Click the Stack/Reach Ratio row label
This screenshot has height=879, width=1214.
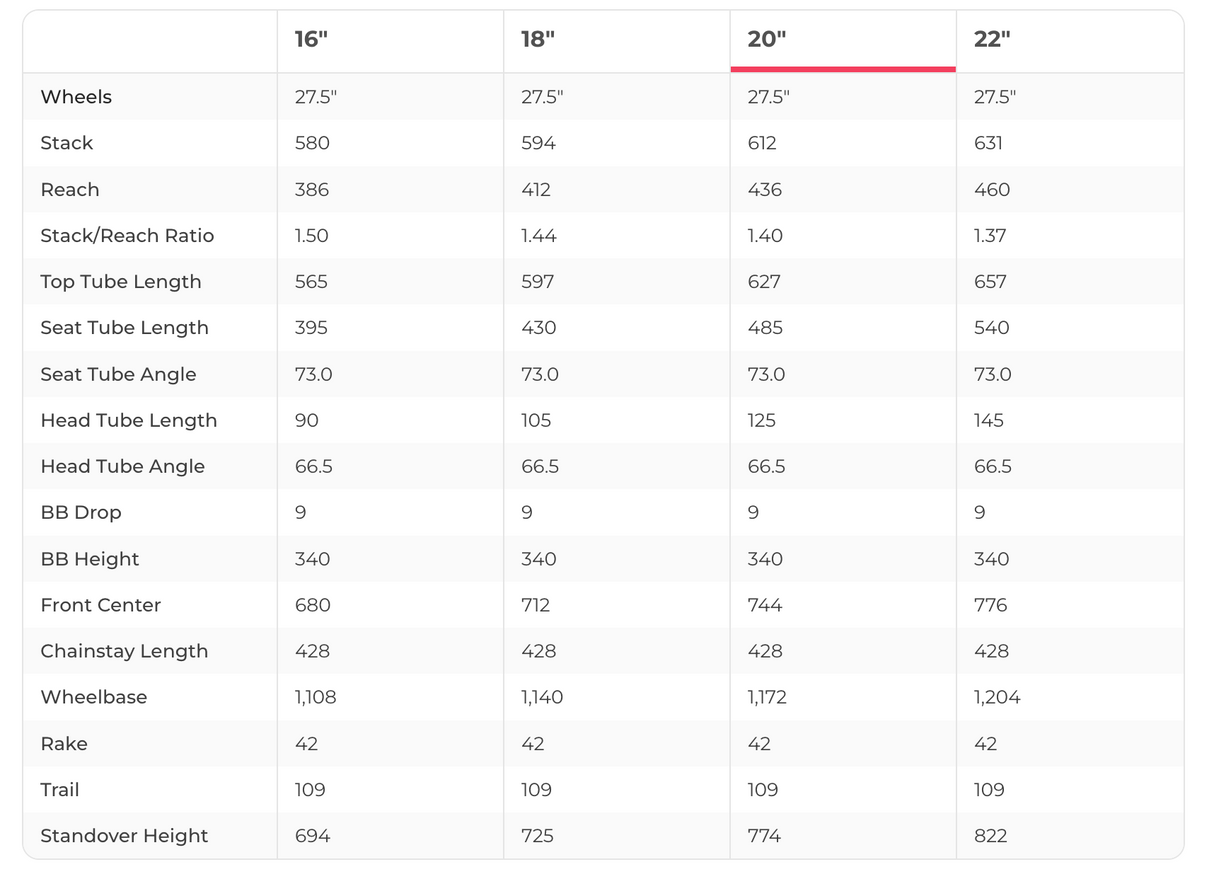127,236
